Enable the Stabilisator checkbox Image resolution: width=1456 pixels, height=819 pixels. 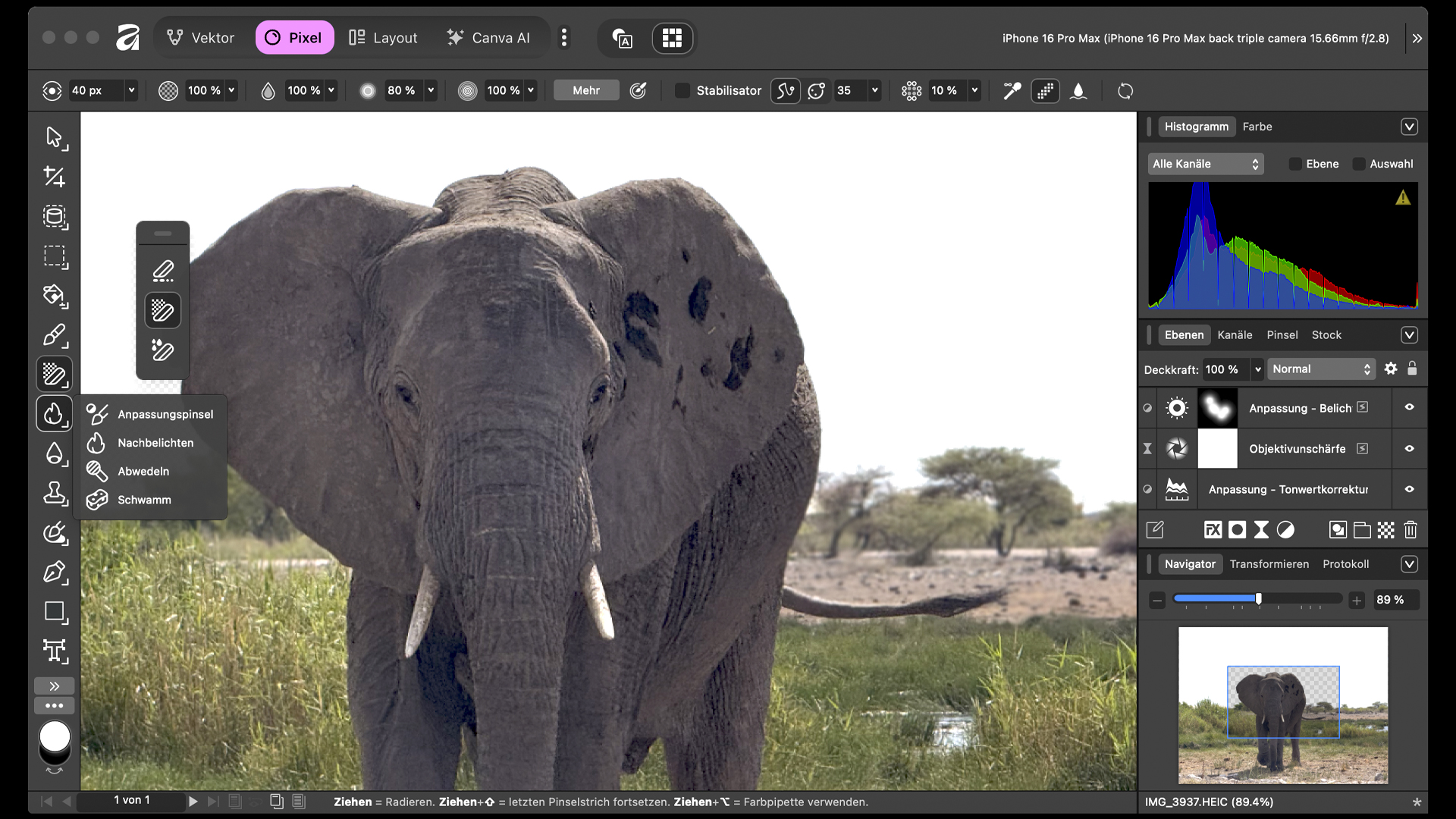682,91
